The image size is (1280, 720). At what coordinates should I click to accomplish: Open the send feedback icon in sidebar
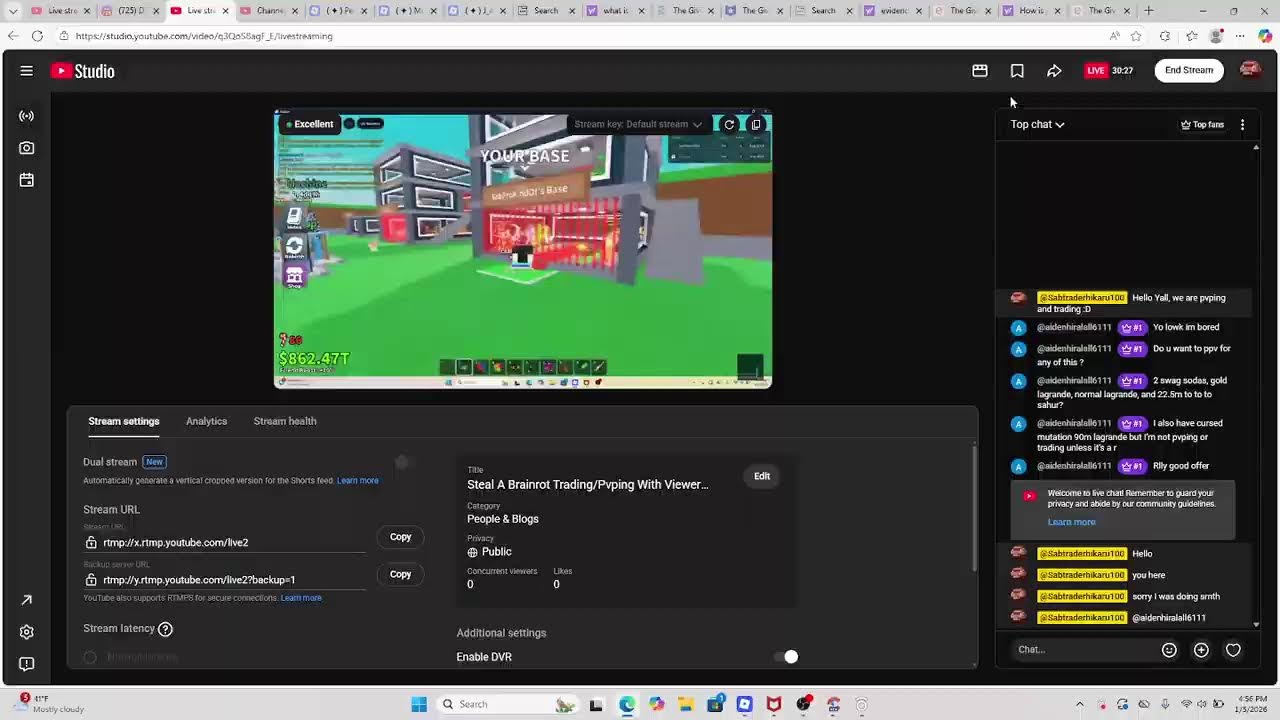(x=27, y=664)
